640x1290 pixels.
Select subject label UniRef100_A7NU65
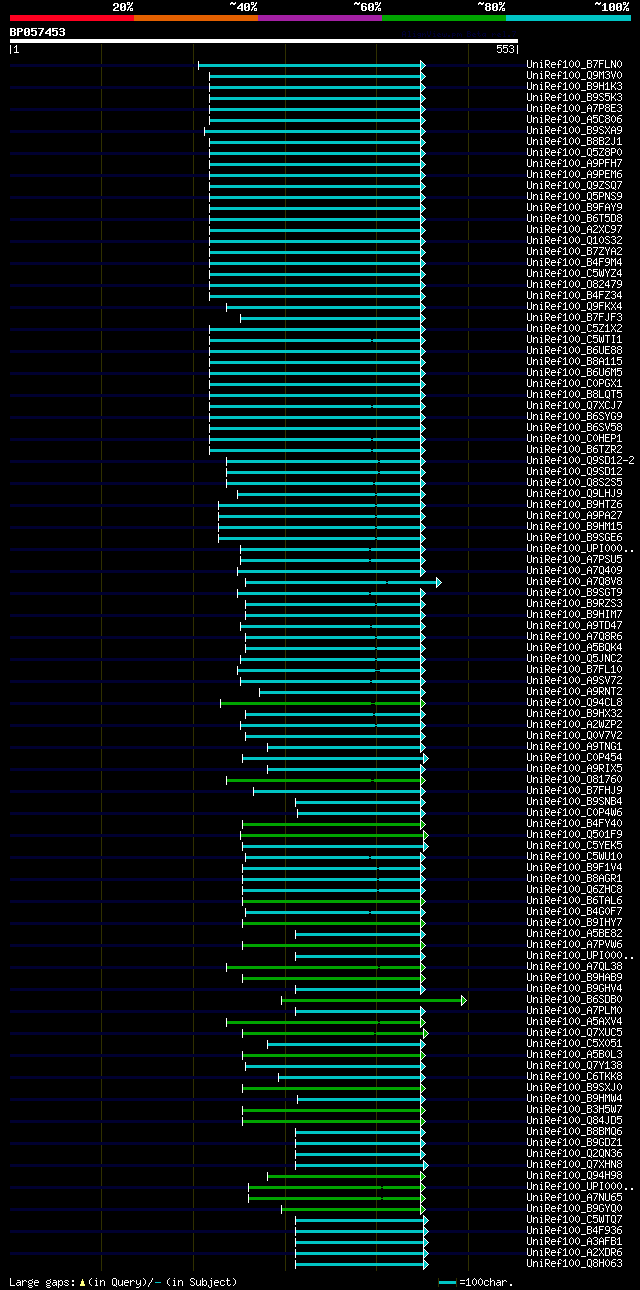574,1198
